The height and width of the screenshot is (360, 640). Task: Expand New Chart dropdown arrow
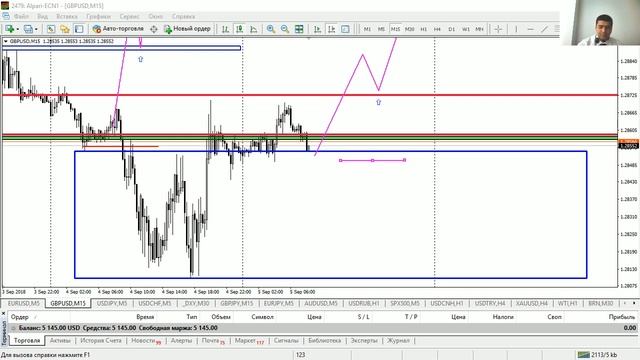click(x=18, y=29)
